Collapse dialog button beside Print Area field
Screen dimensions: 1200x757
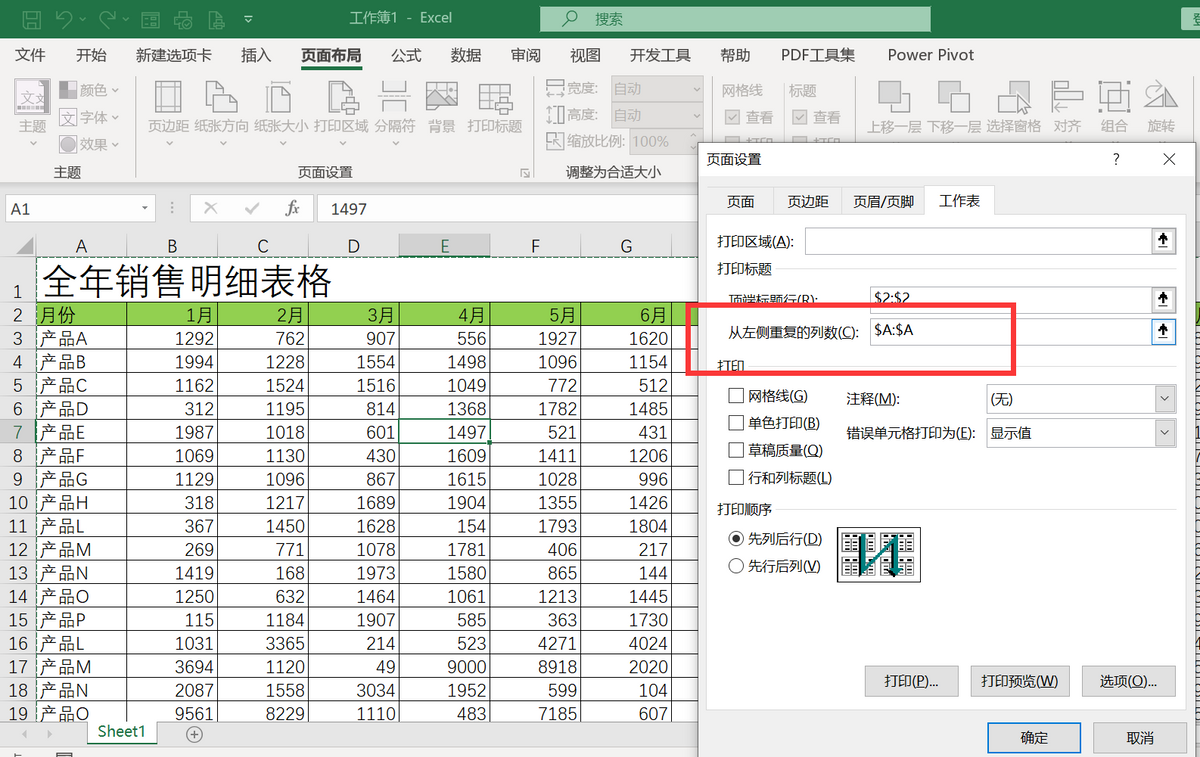[1163, 241]
